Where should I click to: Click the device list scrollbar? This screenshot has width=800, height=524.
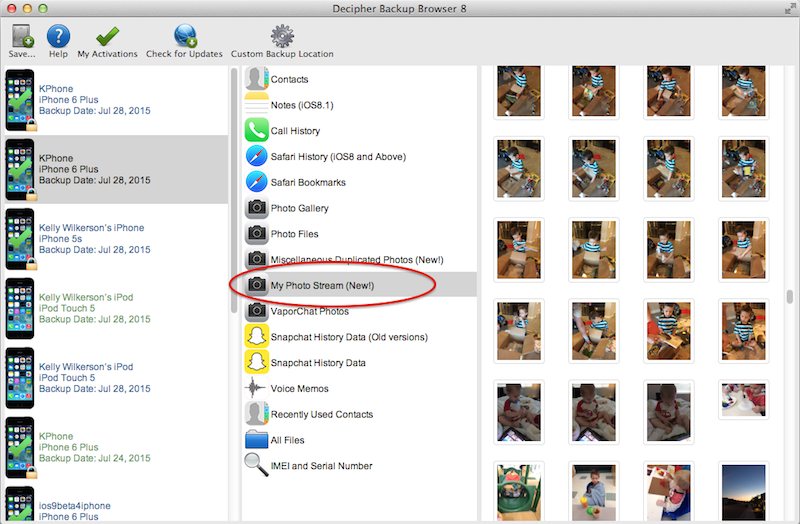[x=234, y=191]
